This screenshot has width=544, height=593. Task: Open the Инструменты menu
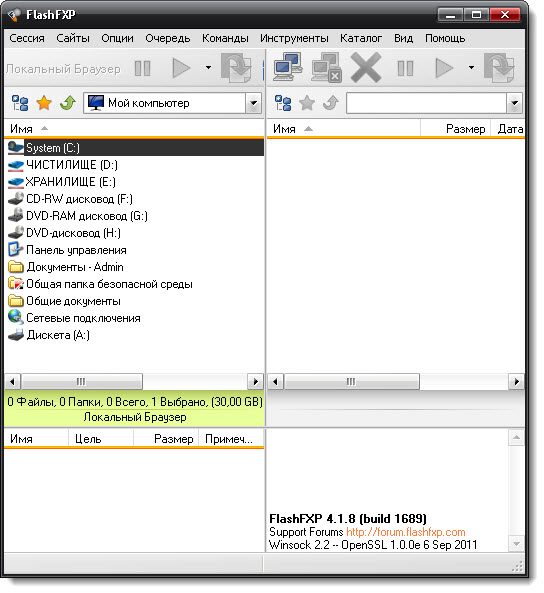tap(294, 38)
